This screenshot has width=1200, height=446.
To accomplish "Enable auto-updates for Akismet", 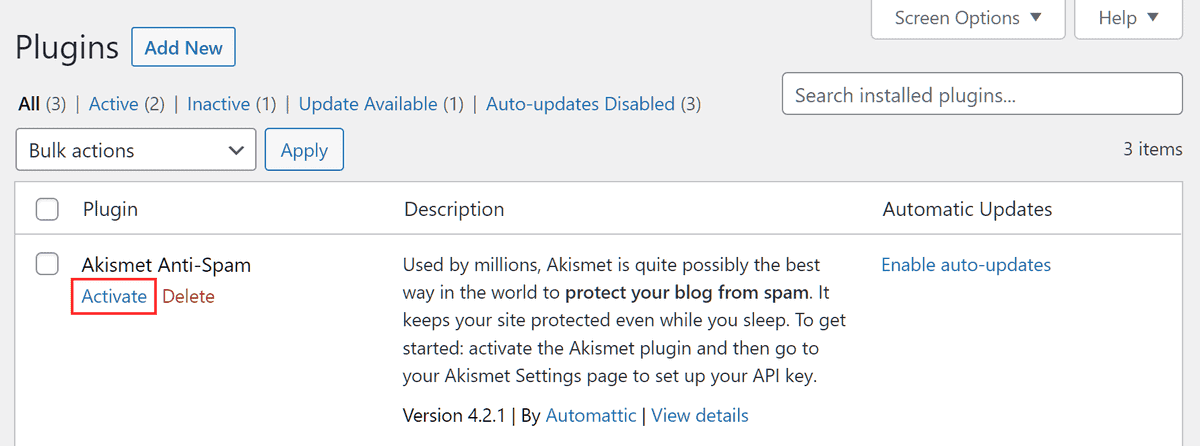I will [x=965, y=265].
